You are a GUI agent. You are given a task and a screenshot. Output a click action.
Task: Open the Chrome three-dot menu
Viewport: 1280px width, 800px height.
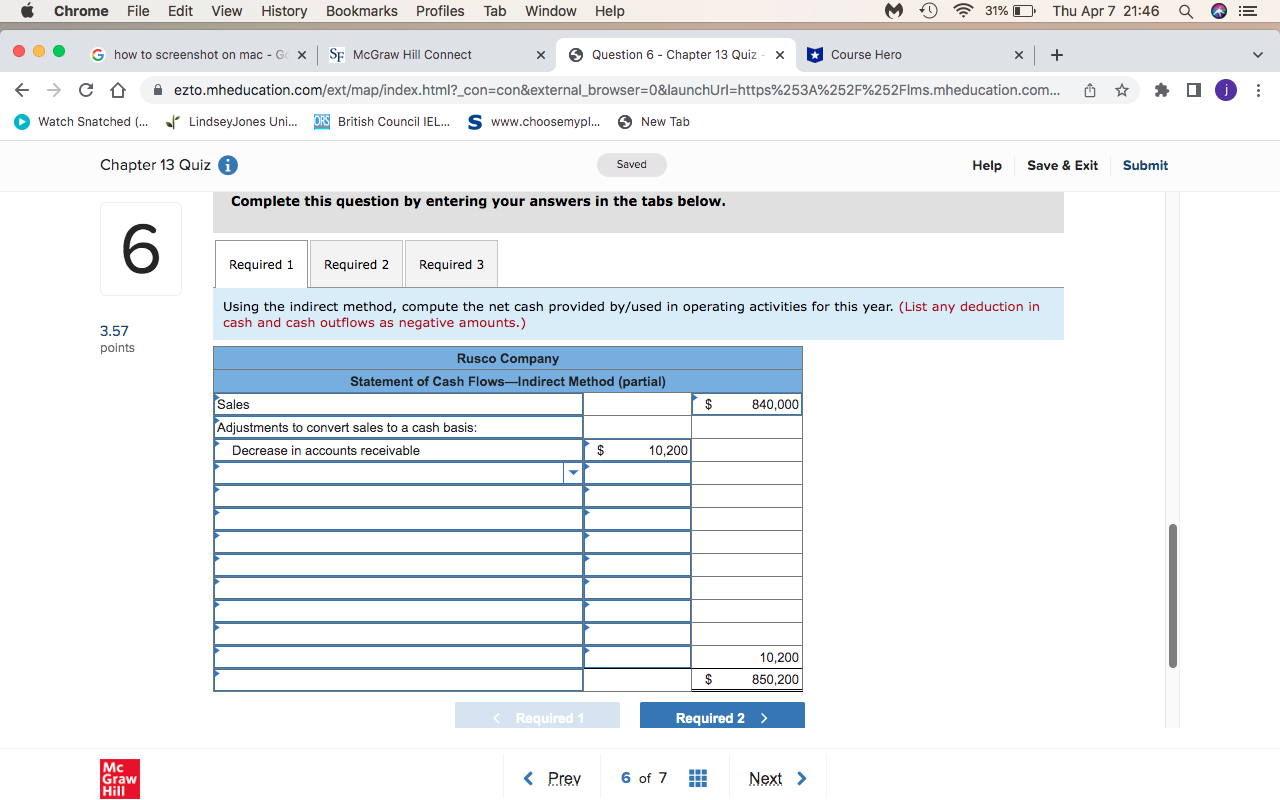(1259, 89)
